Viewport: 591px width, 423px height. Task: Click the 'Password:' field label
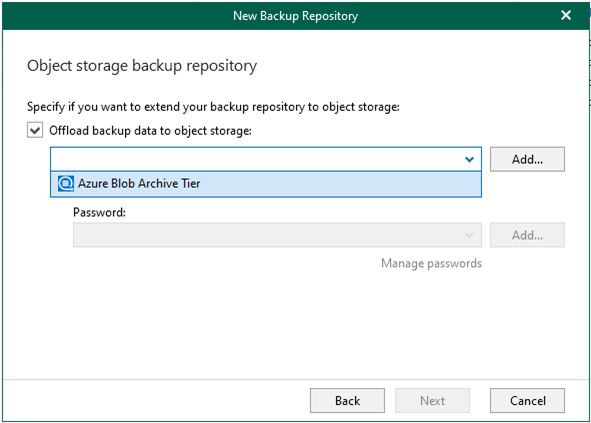(100, 212)
